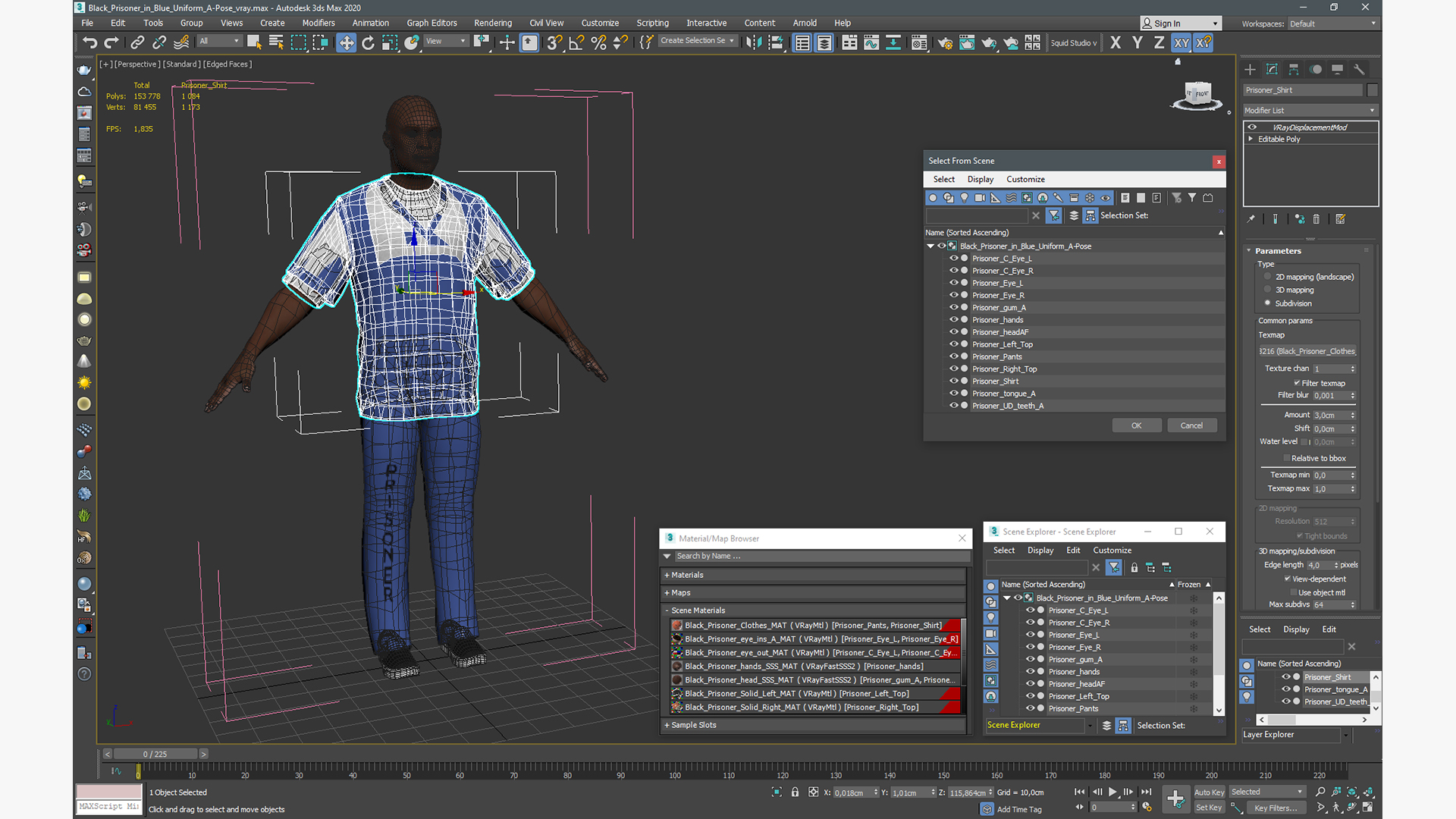Select the 2D mapping (landscape) radio button

pyautogui.click(x=1267, y=277)
